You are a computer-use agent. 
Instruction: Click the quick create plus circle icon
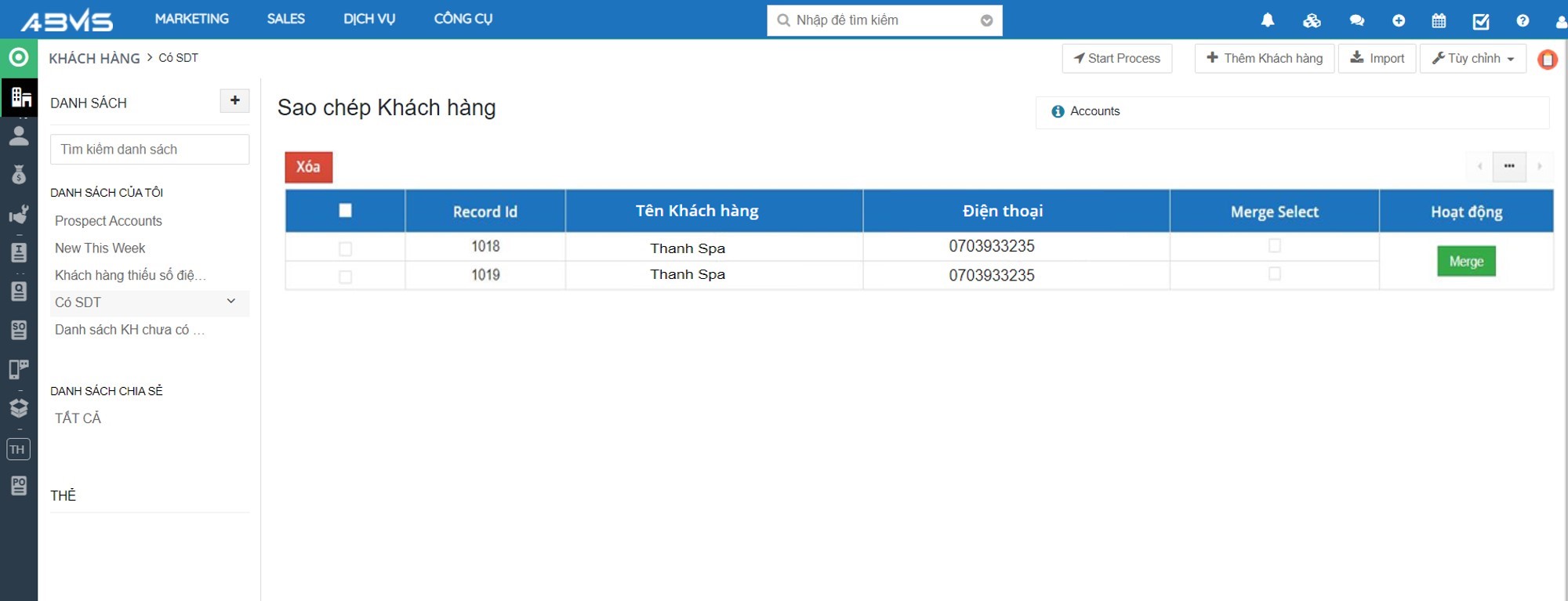(1399, 21)
